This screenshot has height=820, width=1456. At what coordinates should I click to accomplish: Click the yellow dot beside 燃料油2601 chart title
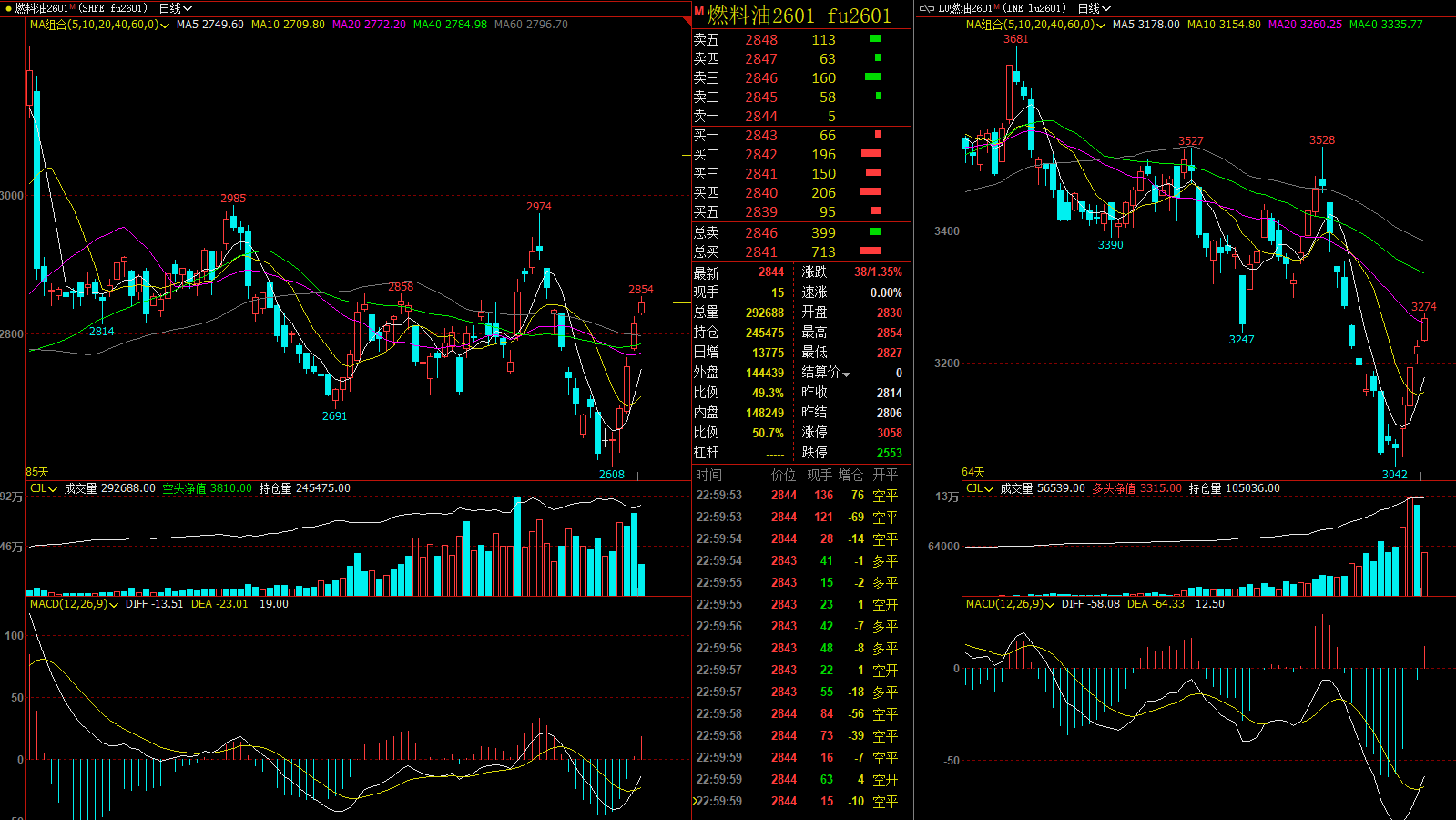point(8,8)
